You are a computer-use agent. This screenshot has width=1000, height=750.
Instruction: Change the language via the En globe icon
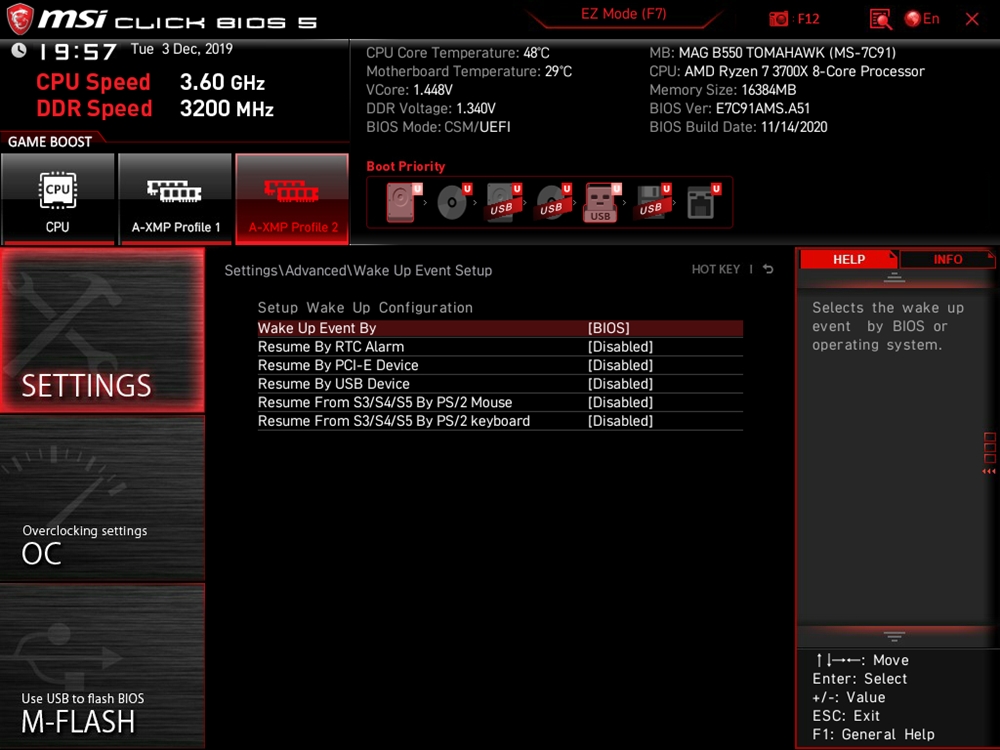pyautogui.click(x=922, y=19)
